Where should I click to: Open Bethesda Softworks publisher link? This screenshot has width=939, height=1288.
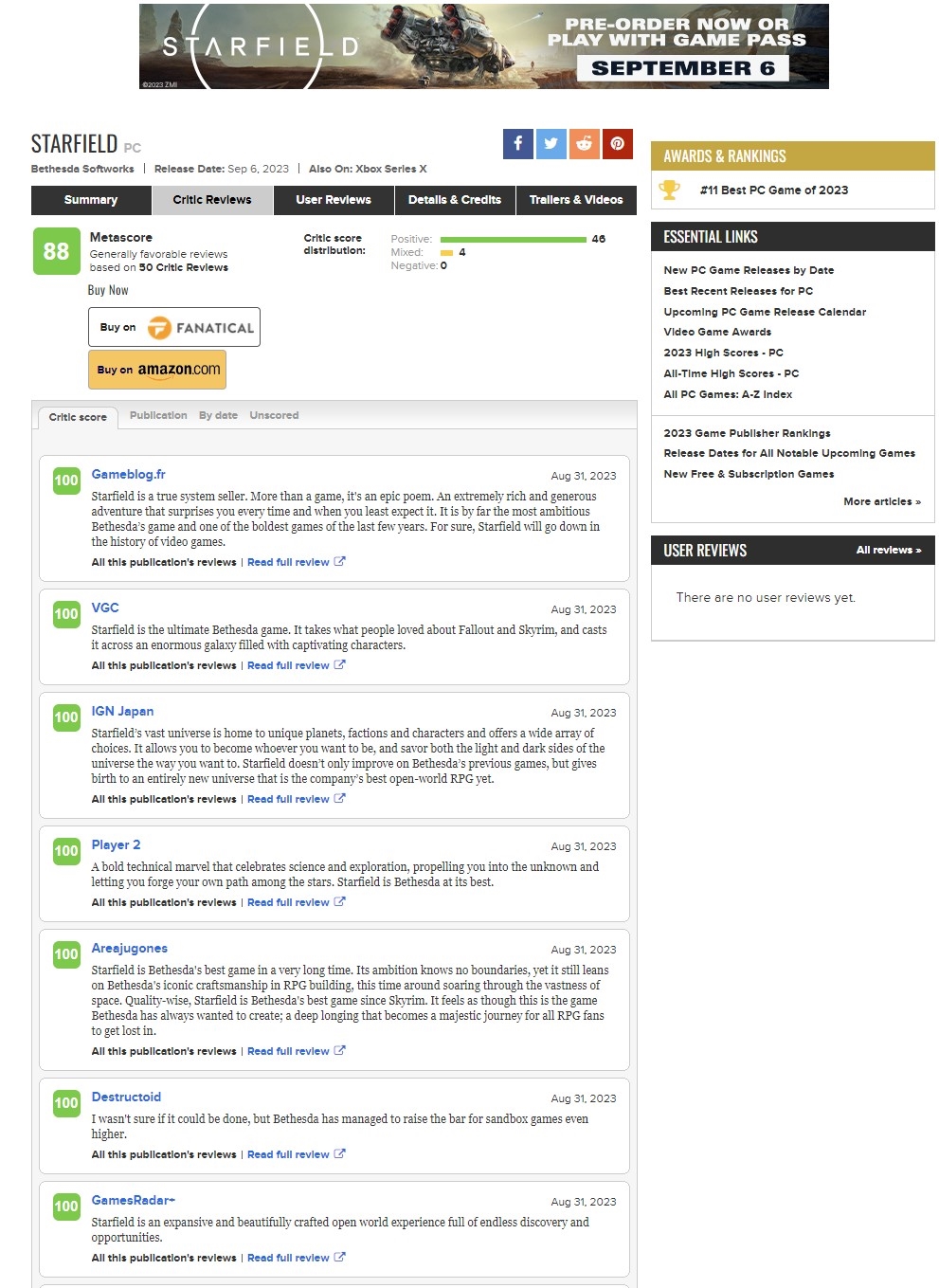[82, 169]
